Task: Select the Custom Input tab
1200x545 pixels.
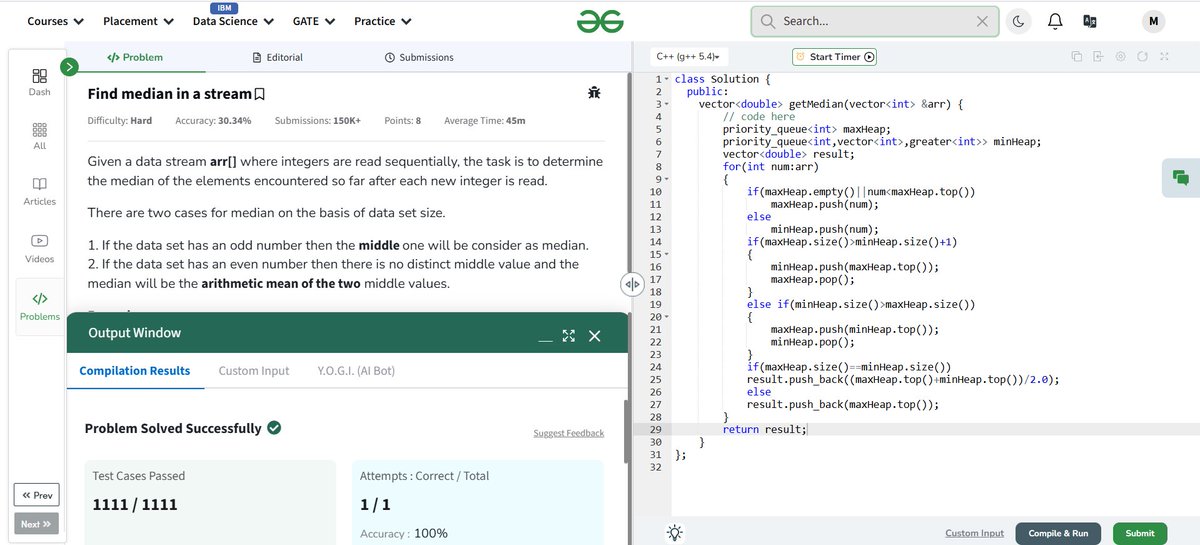Action: point(254,371)
